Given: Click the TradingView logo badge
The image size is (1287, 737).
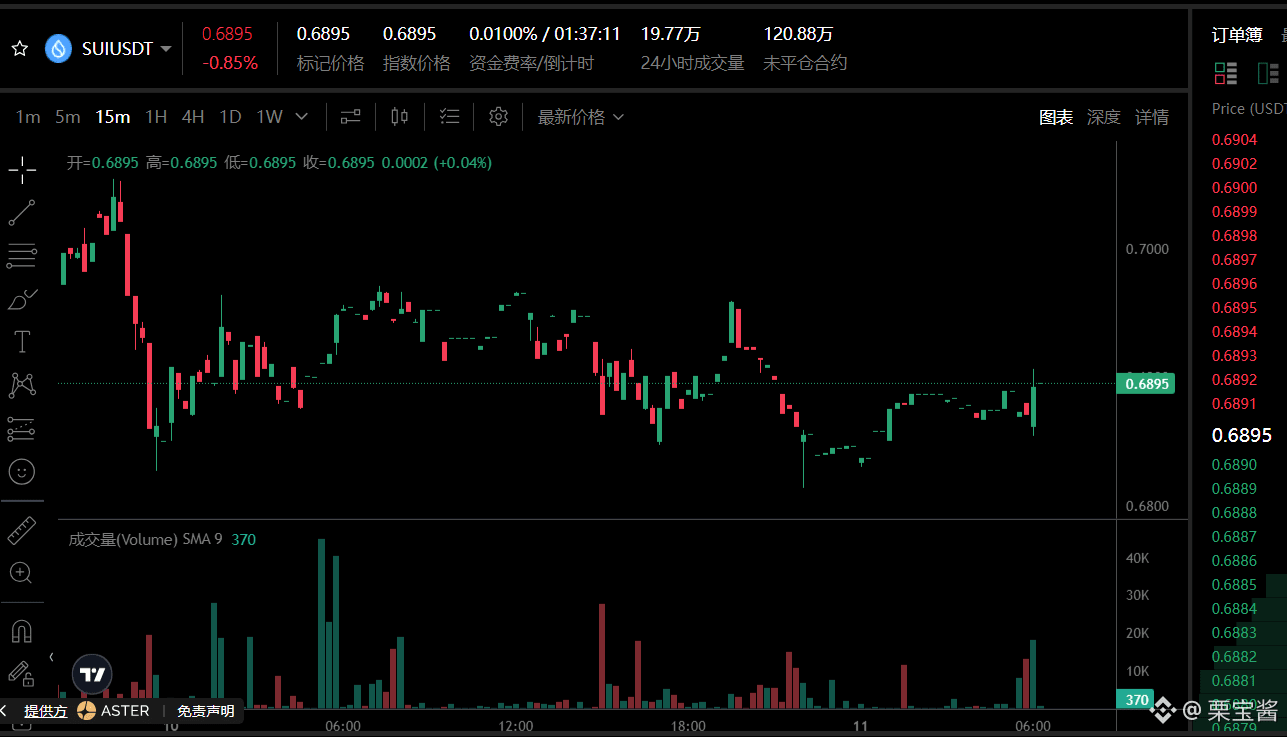Looking at the screenshot, I should (x=93, y=674).
